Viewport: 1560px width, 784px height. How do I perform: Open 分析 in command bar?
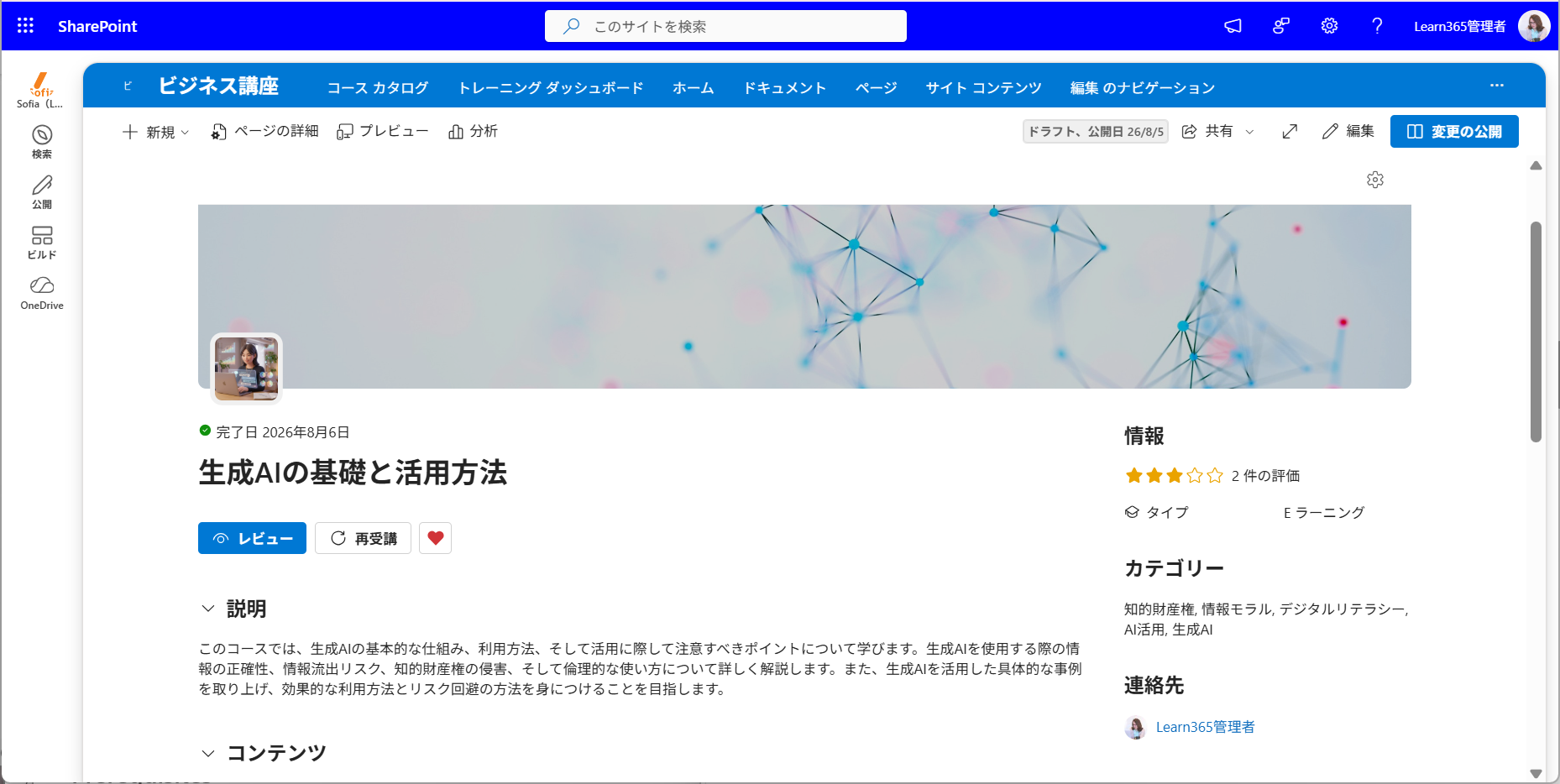pos(474,132)
